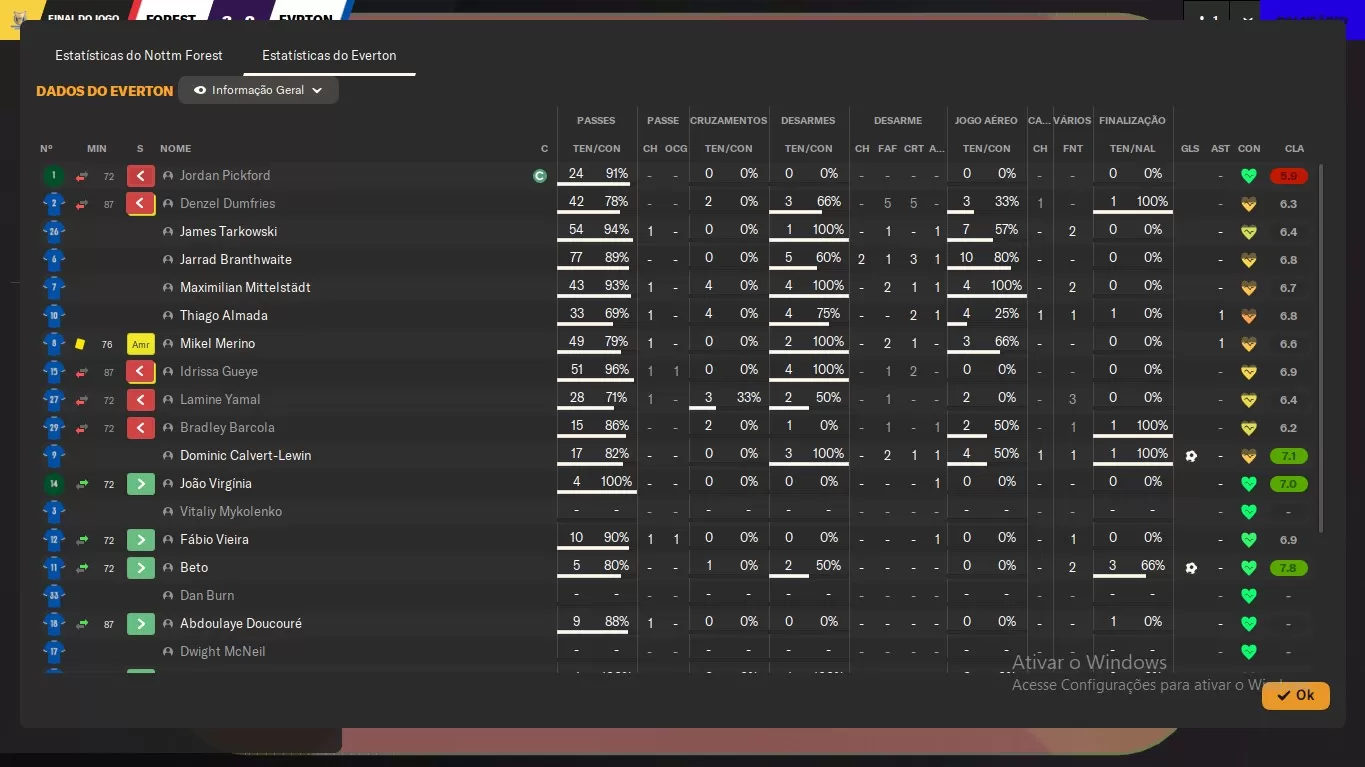Screen dimensions: 1365x767
Task: Sort by the AST assists column header
Action: [1220, 149]
